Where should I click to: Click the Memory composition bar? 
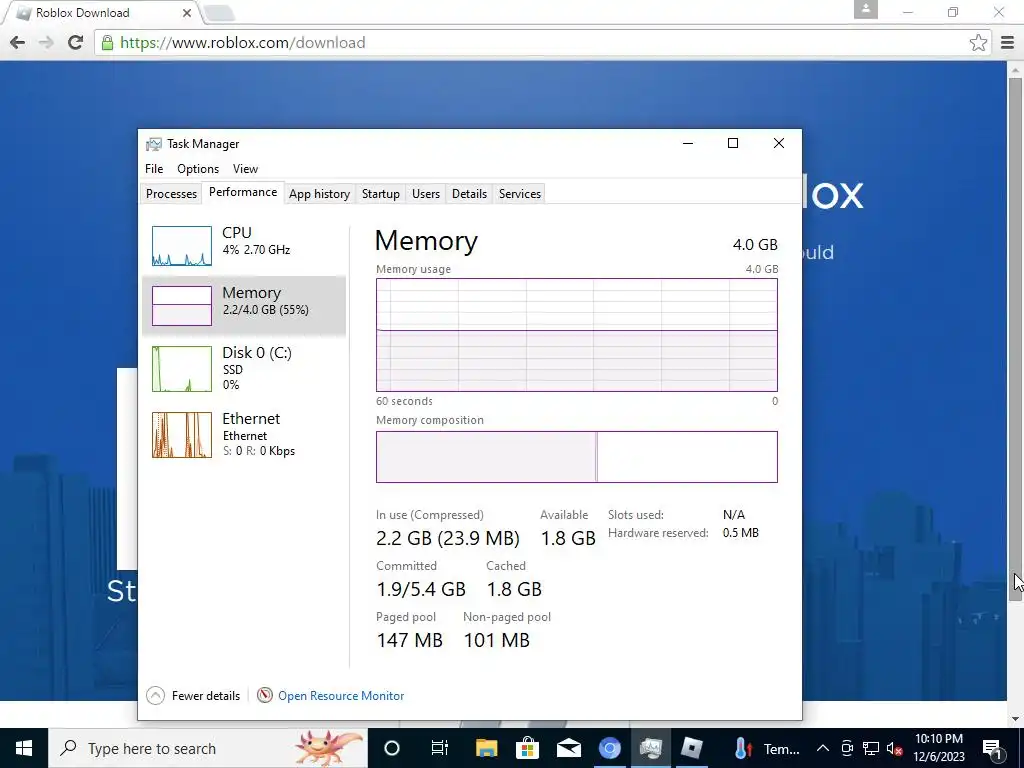pyautogui.click(x=577, y=456)
